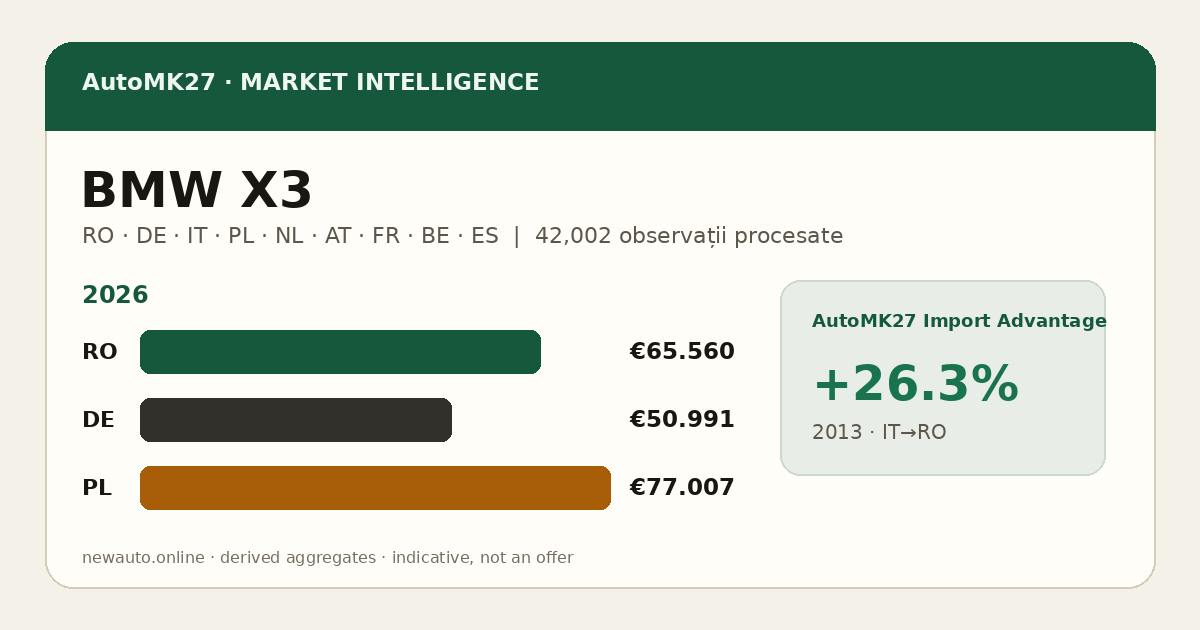Click the 42,002 observații procesate text
This screenshot has width=1200, height=630.
tap(689, 236)
